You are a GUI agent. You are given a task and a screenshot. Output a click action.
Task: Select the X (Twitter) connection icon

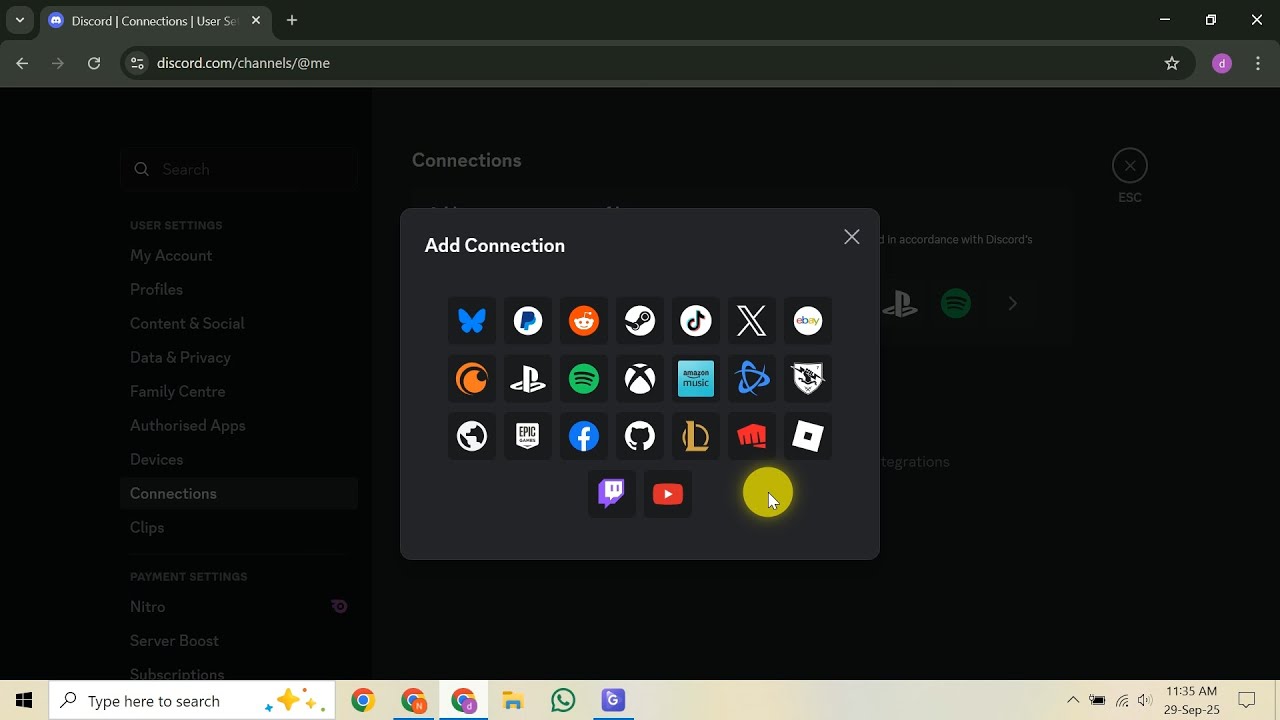point(752,321)
